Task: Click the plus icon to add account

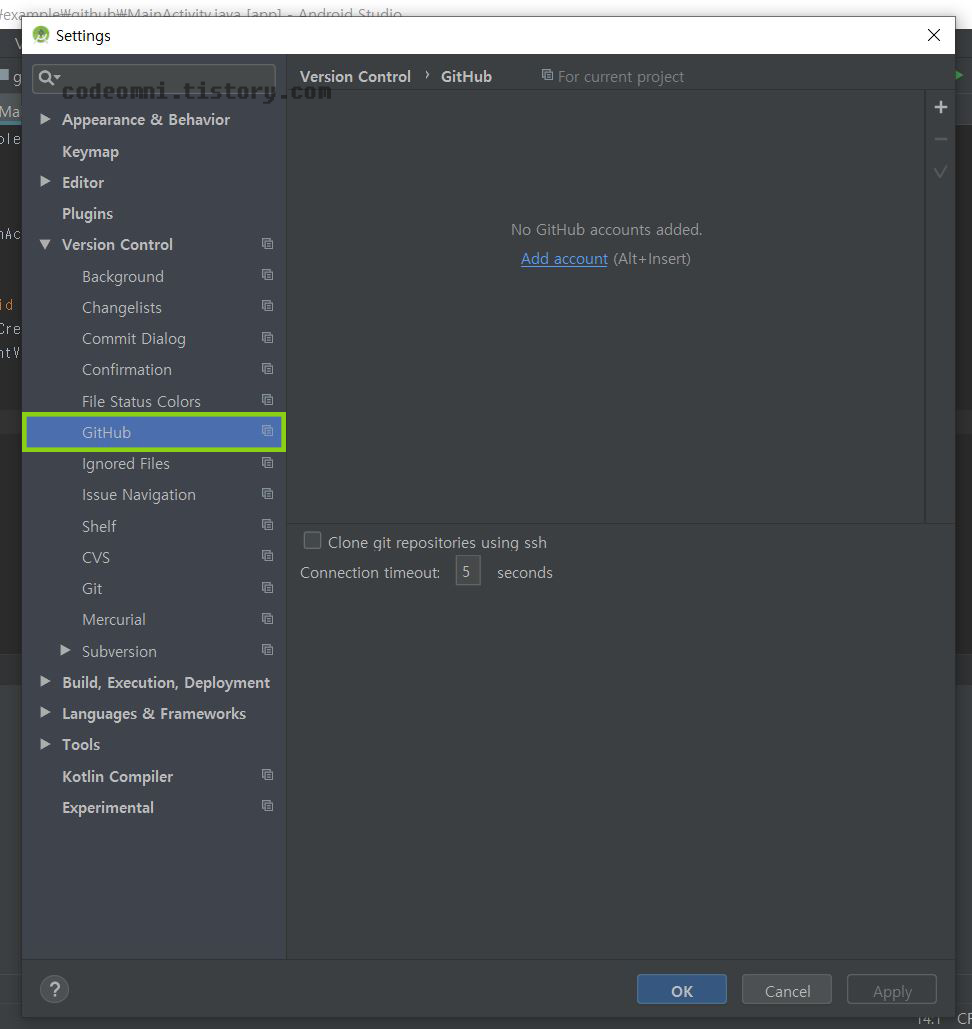Action: 940,107
